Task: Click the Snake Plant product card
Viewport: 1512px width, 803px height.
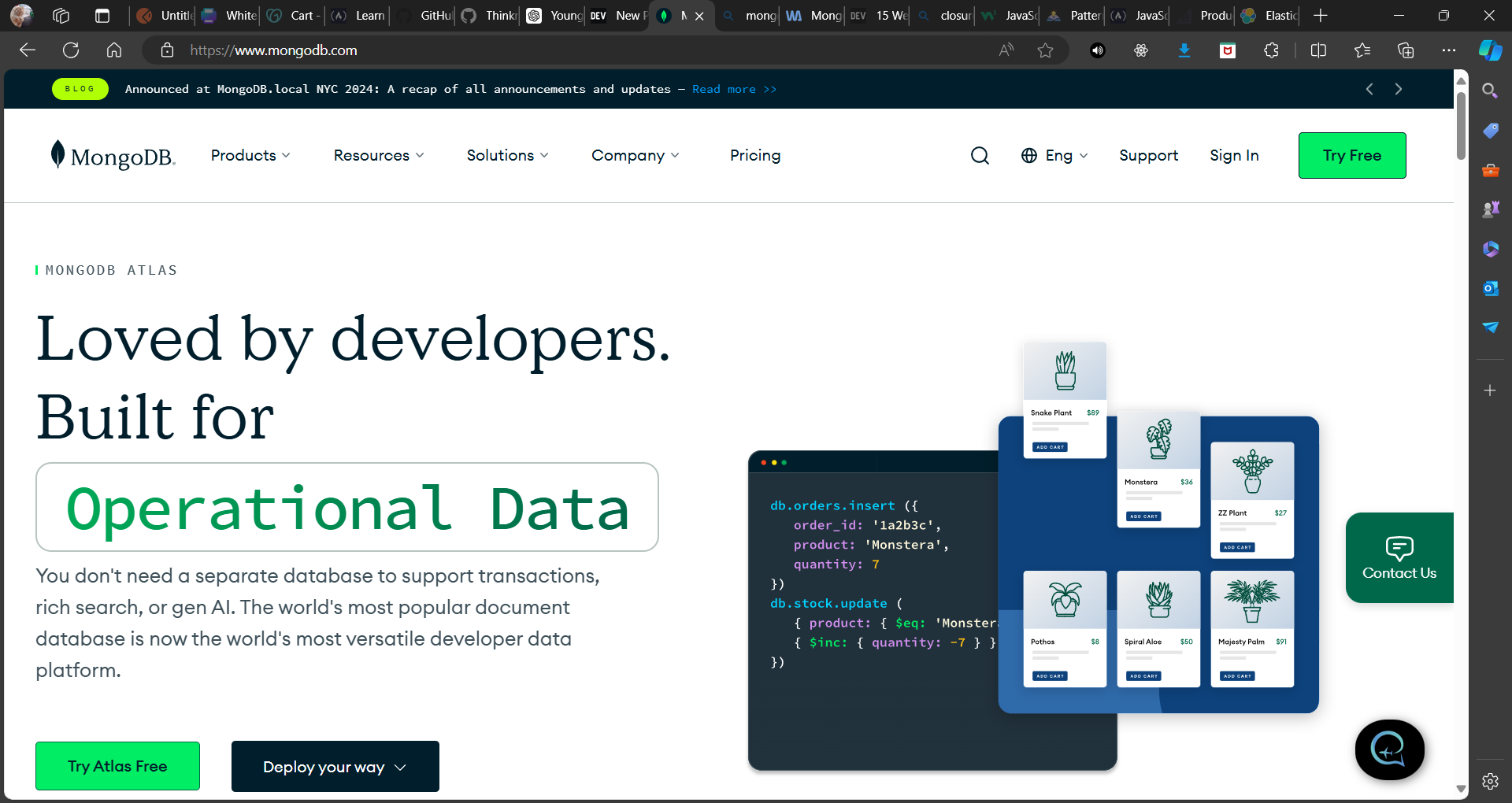Action: pos(1065,400)
